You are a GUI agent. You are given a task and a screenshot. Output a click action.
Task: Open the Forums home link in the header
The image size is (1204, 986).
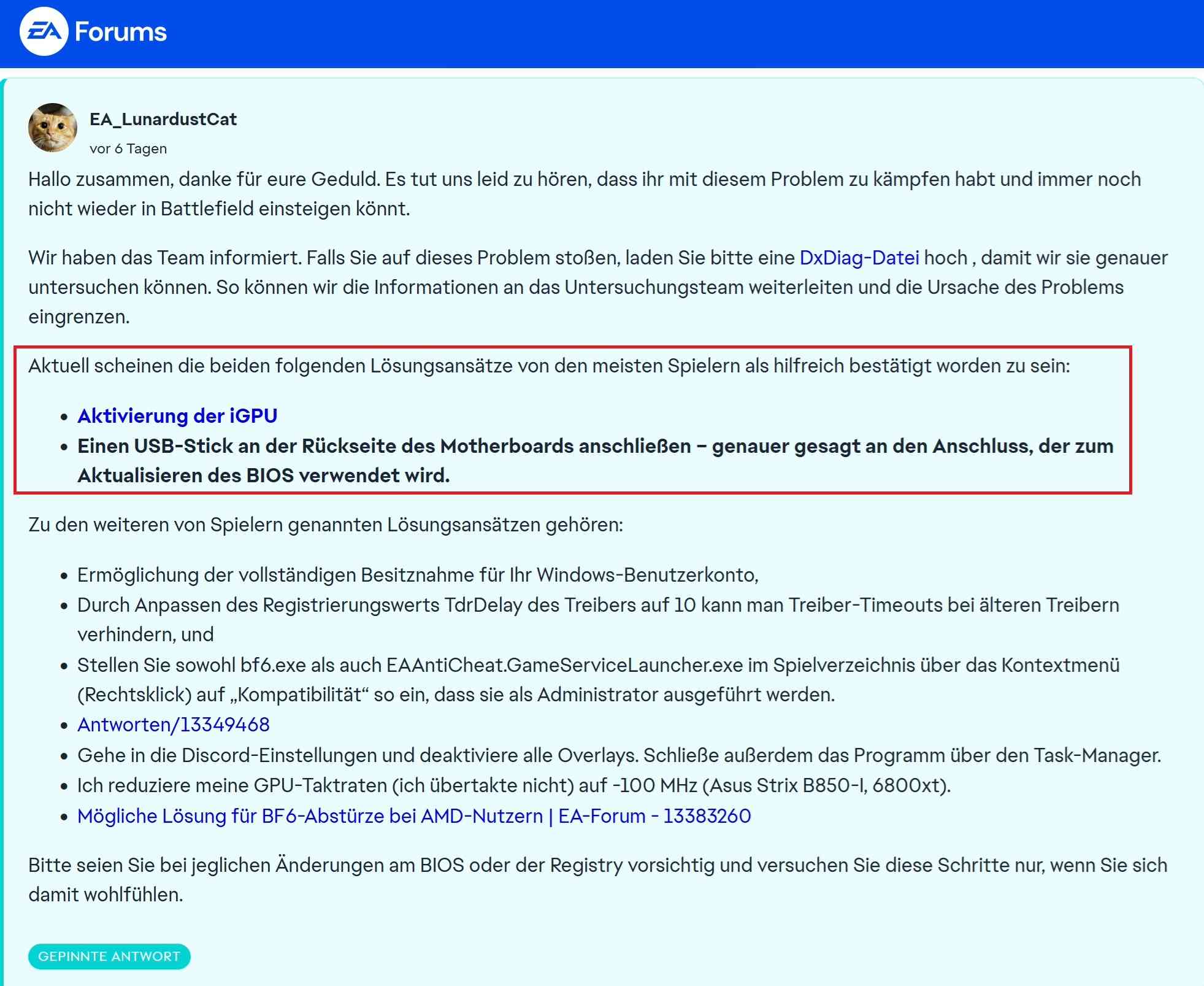121,32
